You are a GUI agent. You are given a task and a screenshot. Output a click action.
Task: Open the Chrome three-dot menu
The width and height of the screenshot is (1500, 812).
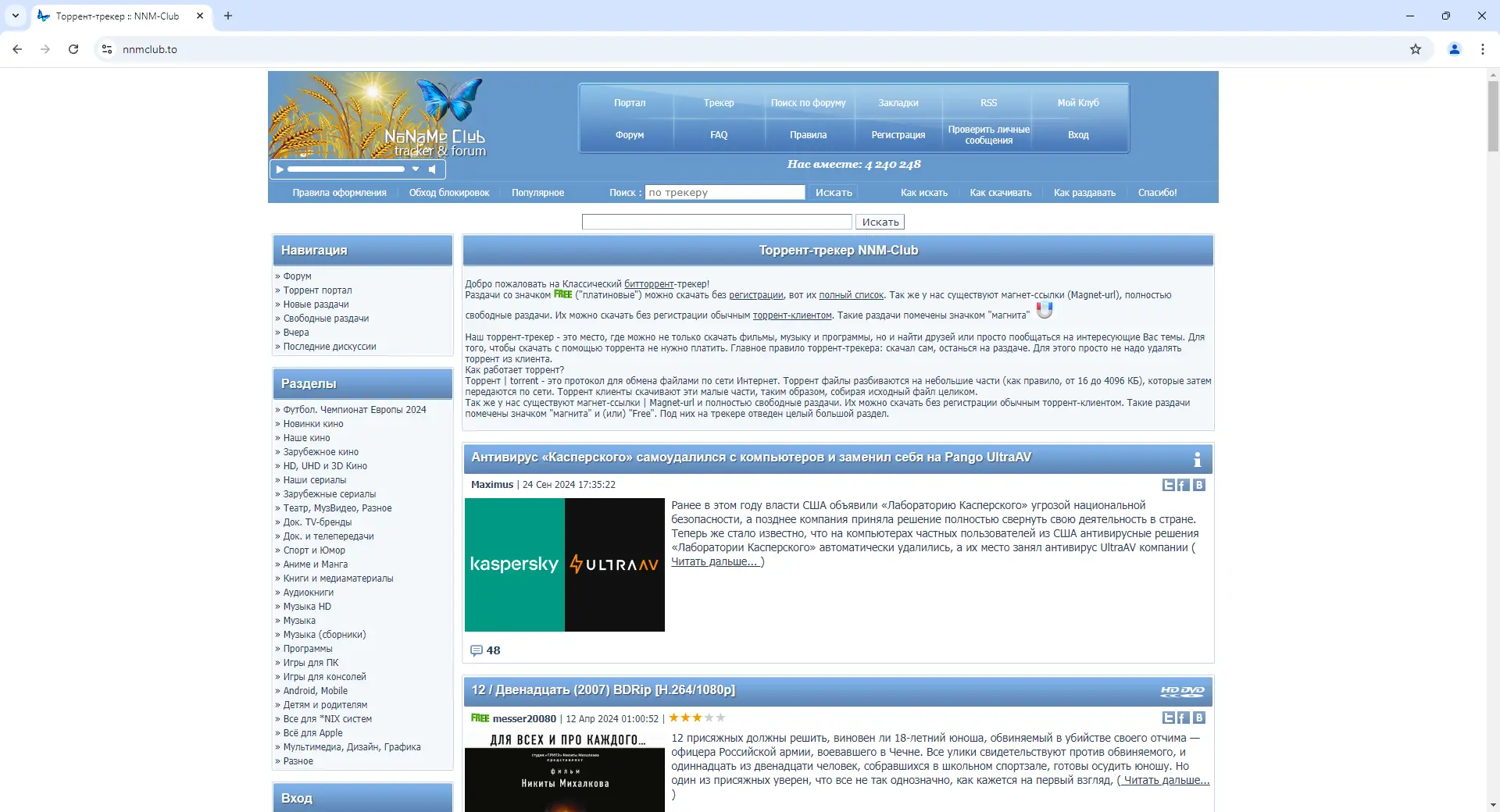pos(1483,49)
